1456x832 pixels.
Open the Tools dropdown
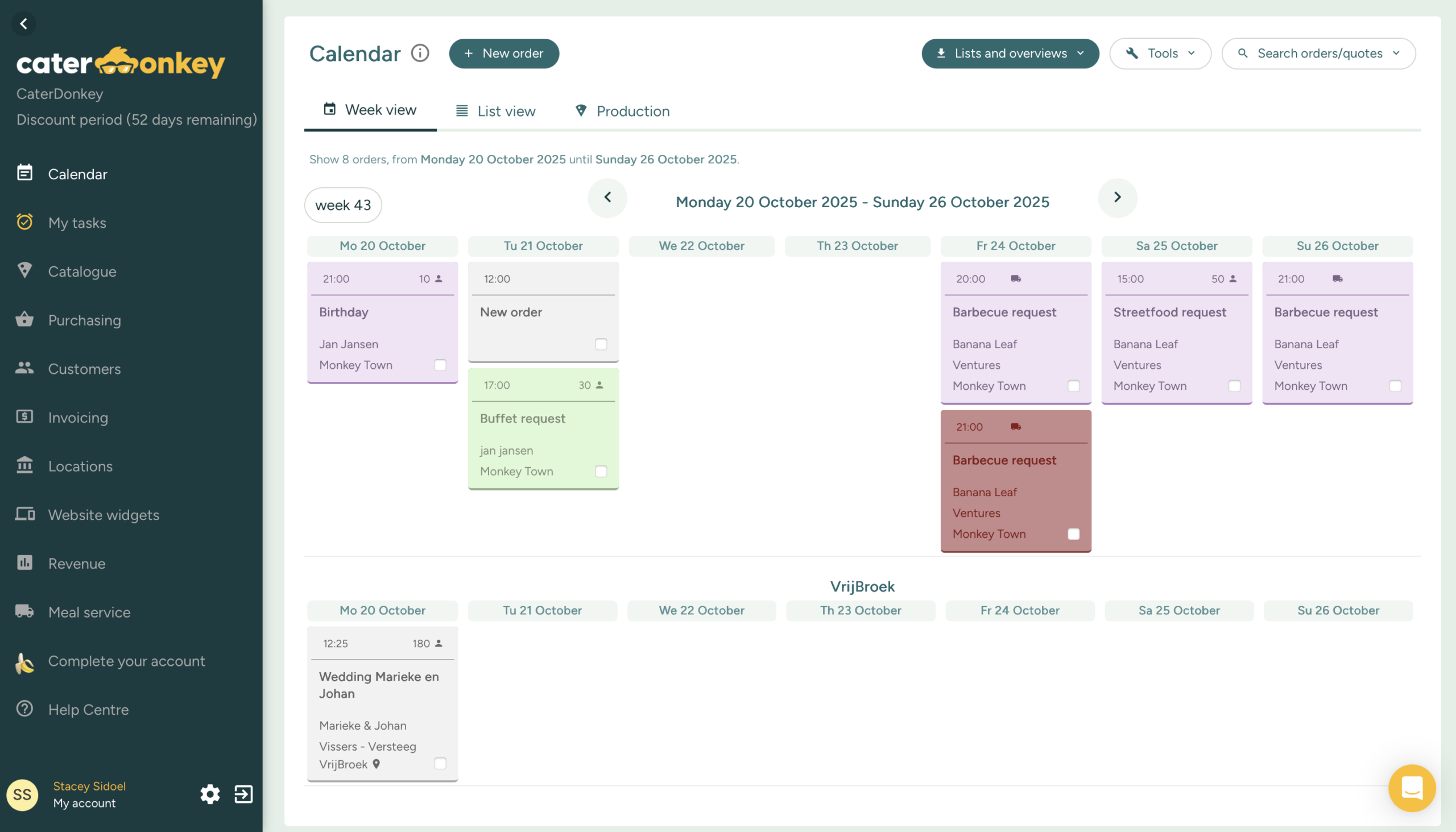pyautogui.click(x=1160, y=53)
